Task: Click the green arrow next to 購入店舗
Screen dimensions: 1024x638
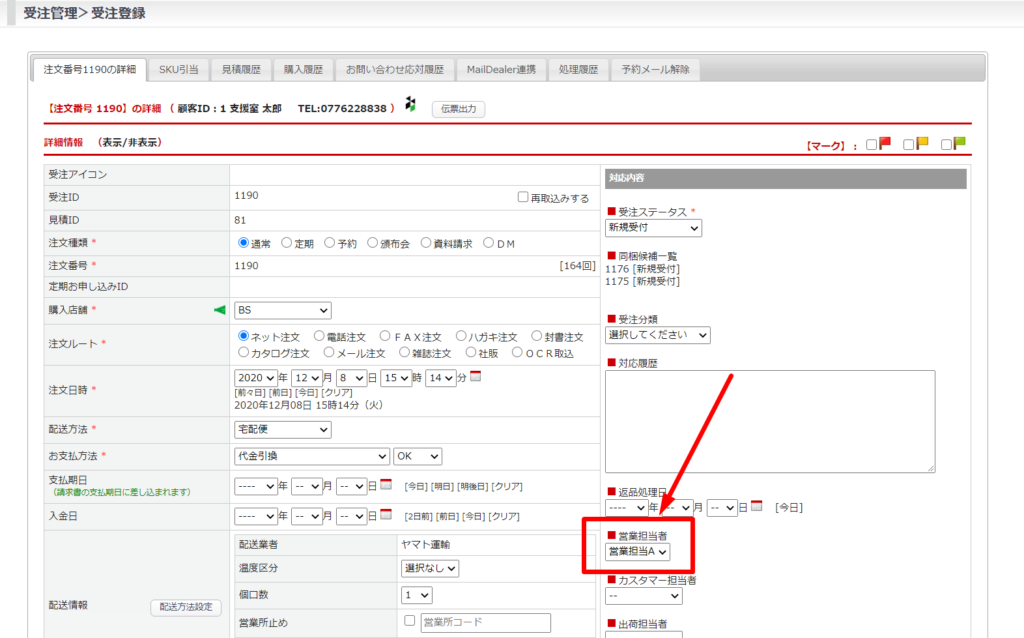Action: pos(220,310)
